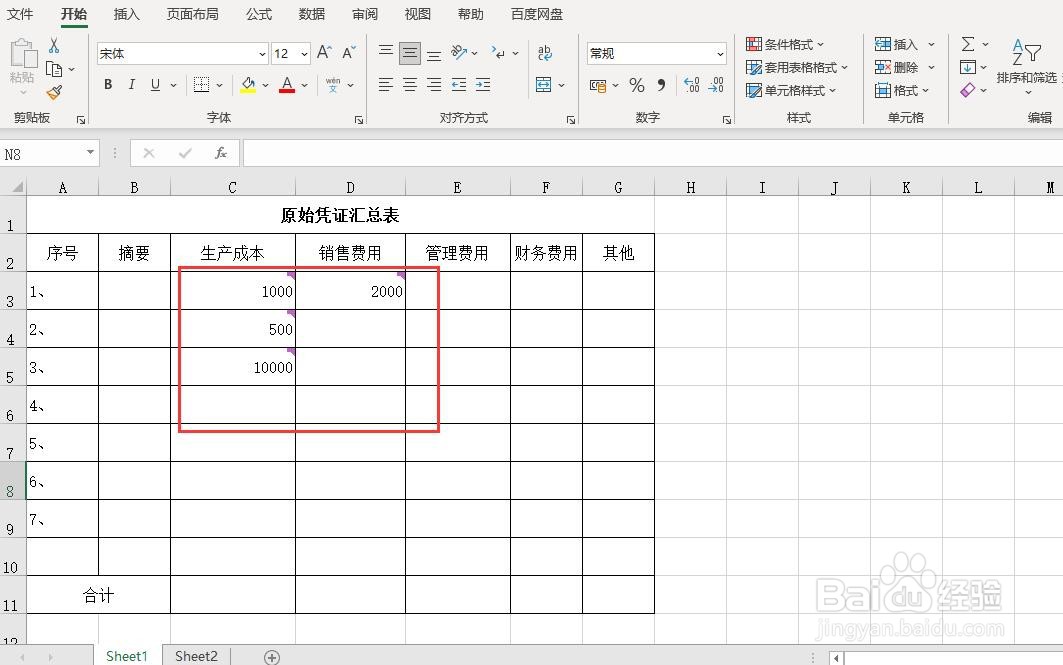
Task: Click the Clear eraser icon
Action: (x=968, y=89)
